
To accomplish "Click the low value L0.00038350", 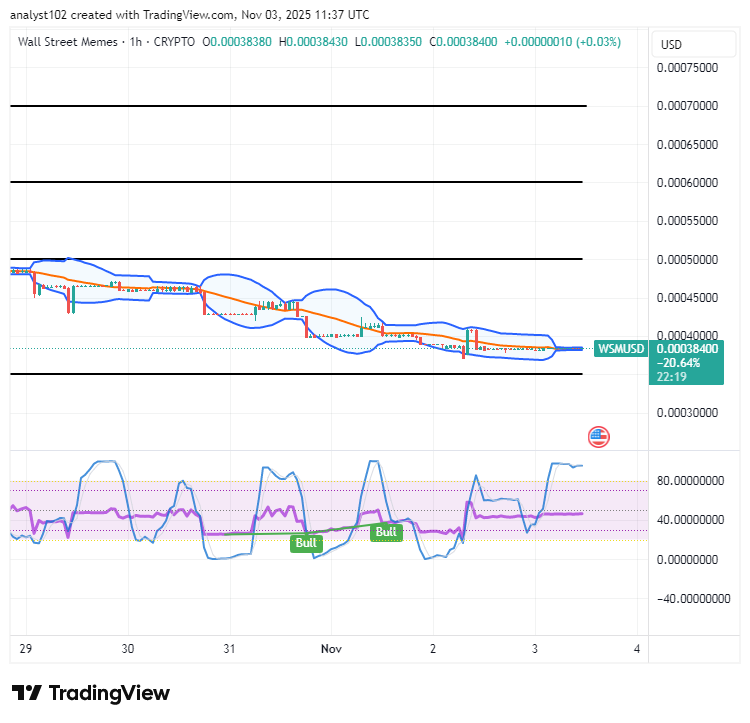I will pyautogui.click(x=388, y=42).
